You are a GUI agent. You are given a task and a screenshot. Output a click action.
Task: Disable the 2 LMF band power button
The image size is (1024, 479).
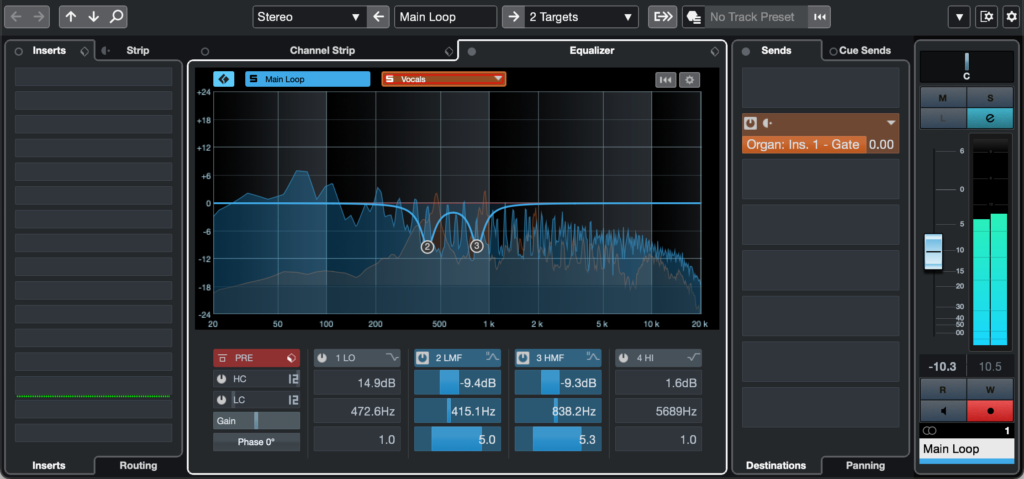[x=423, y=358]
